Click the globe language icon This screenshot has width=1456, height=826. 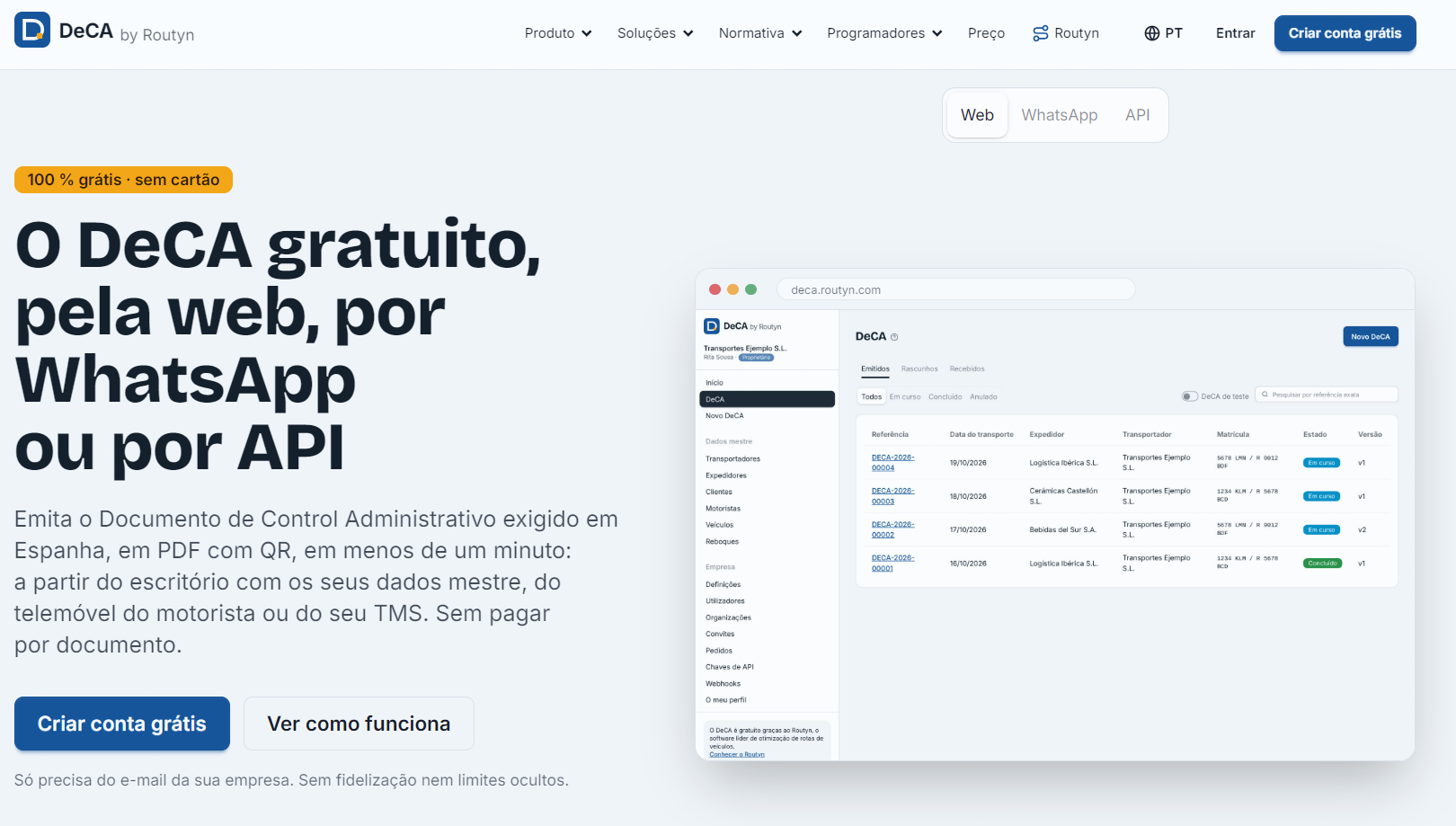pyautogui.click(x=1152, y=33)
